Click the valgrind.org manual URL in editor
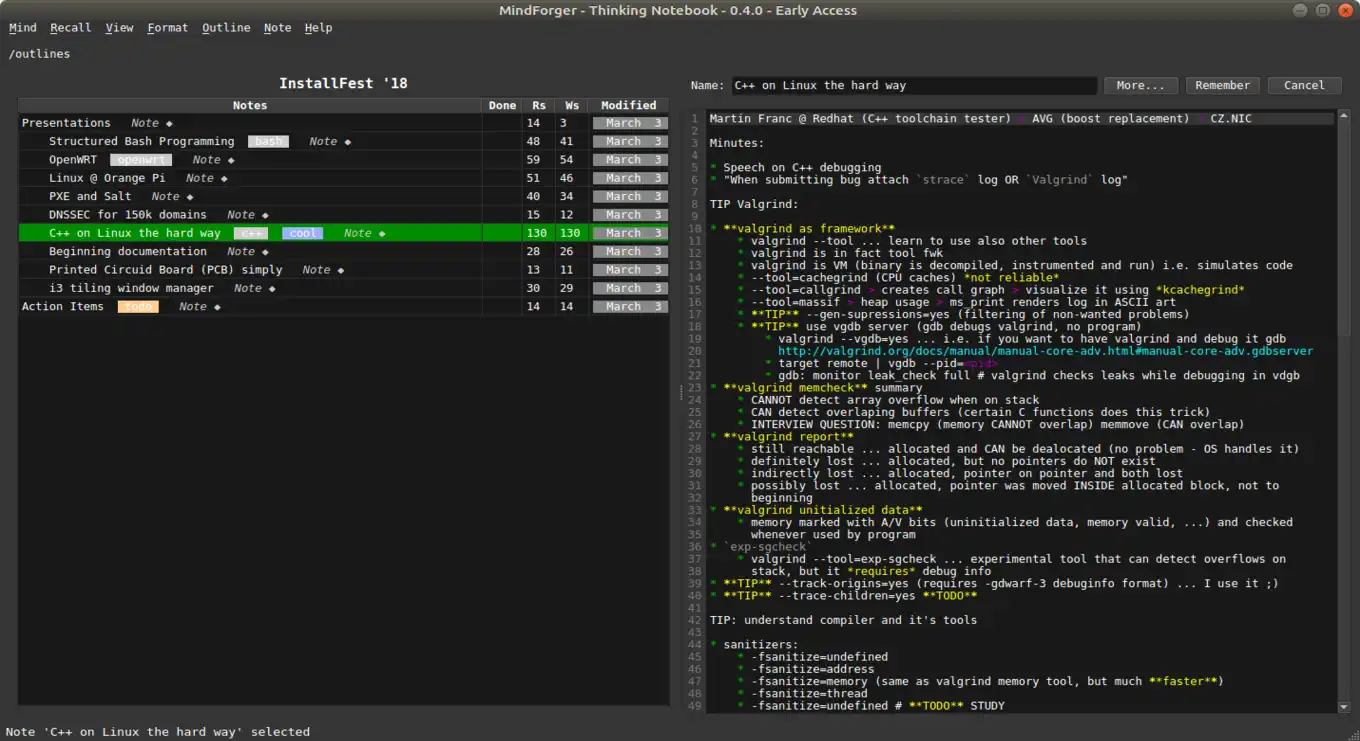The width and height of the screenshot is (1360, 741). tap(1045, 352)
